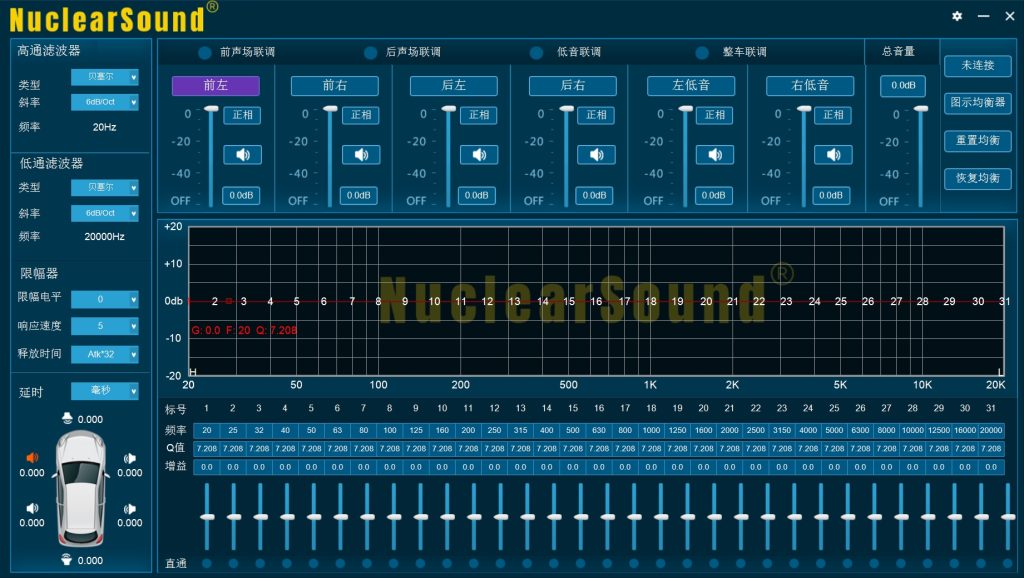Image resolution: width=1024 pixels, height=578 pixels.
Task: Switch to the 右低音 channel
Action: click(810, 86)
